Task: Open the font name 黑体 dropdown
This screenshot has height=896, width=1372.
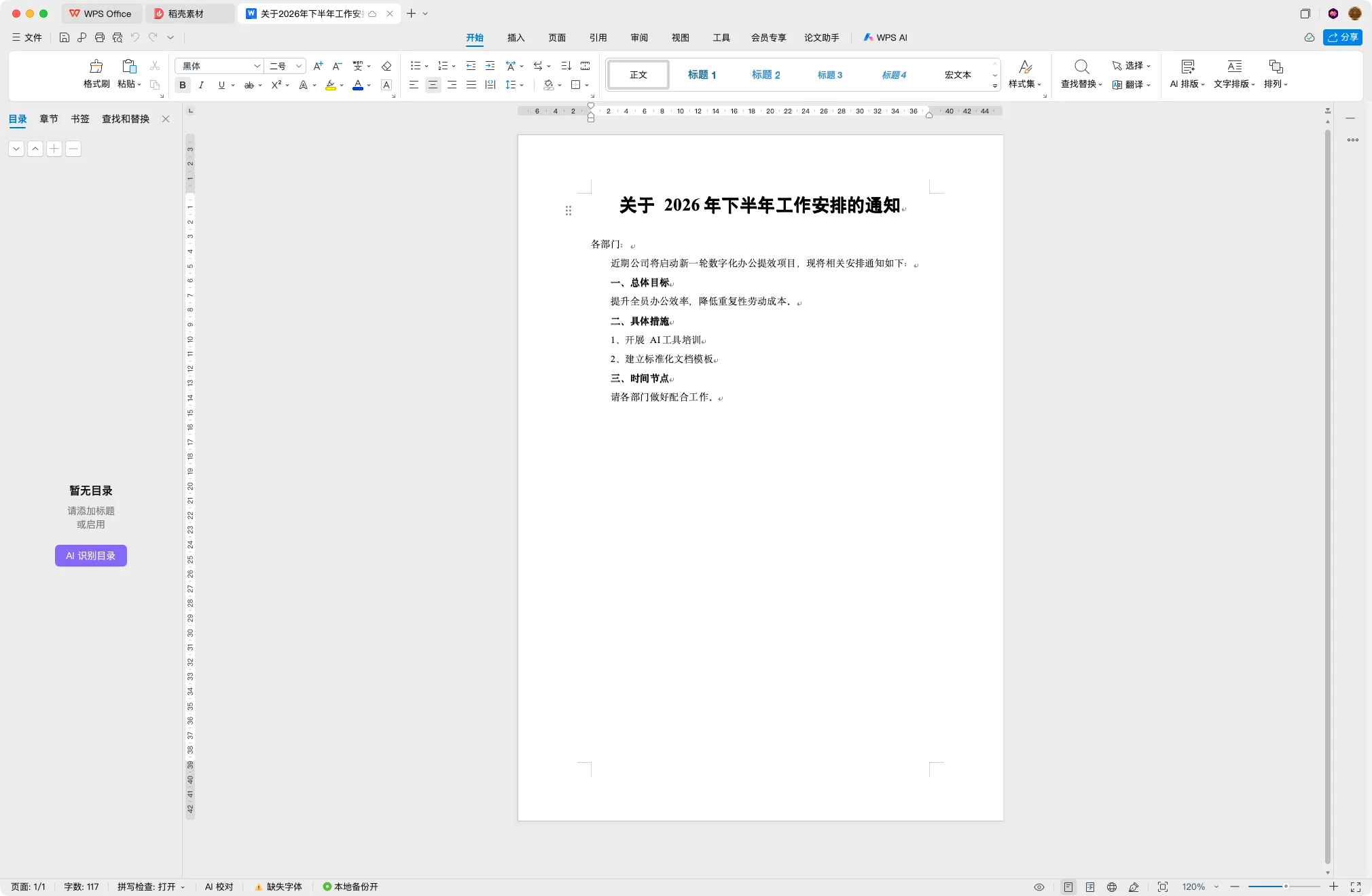Action: click(x=257, y=66)
